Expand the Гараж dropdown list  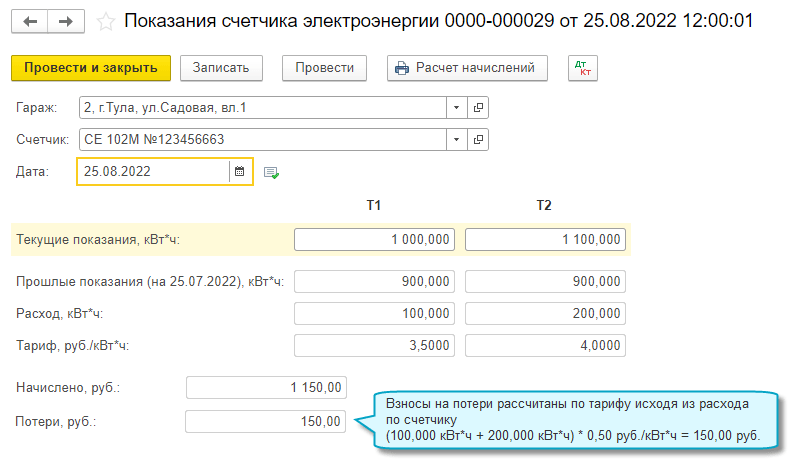456,107
